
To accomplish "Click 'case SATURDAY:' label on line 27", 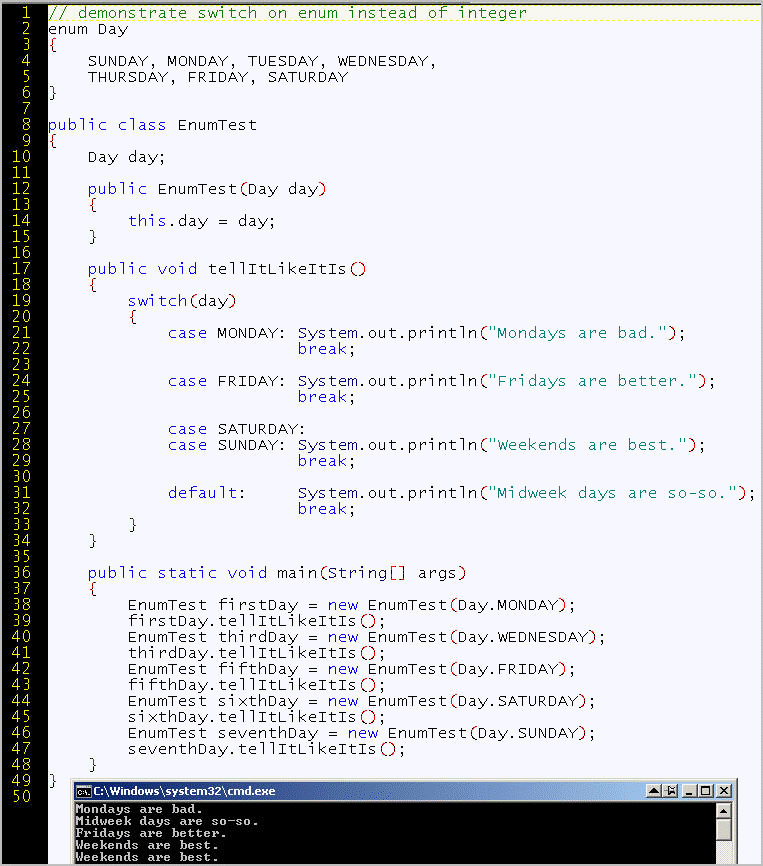I will (236, 429).
